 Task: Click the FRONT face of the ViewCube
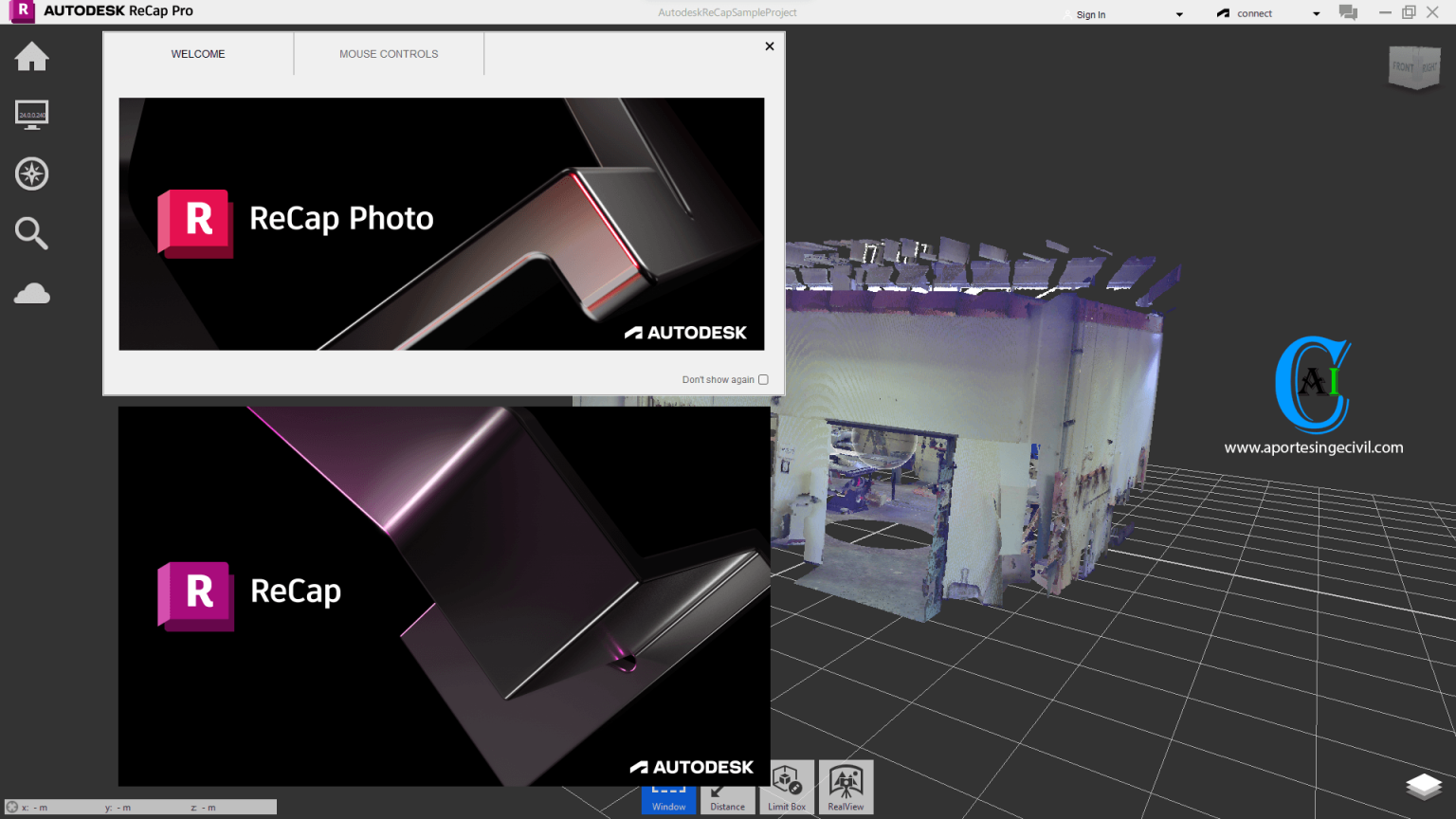click(x=1403, y=67)
